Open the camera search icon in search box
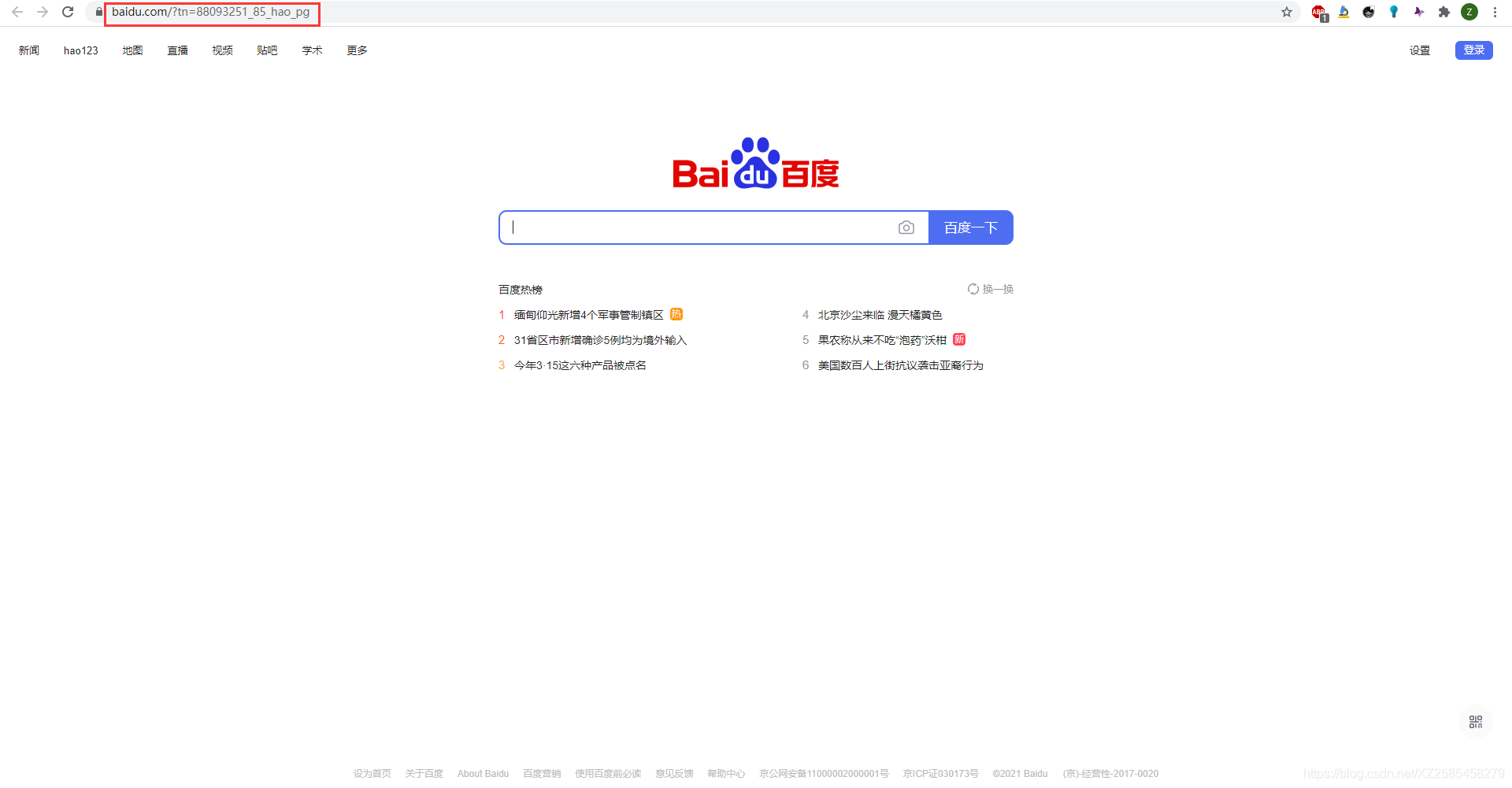 (x=906, y=228)
